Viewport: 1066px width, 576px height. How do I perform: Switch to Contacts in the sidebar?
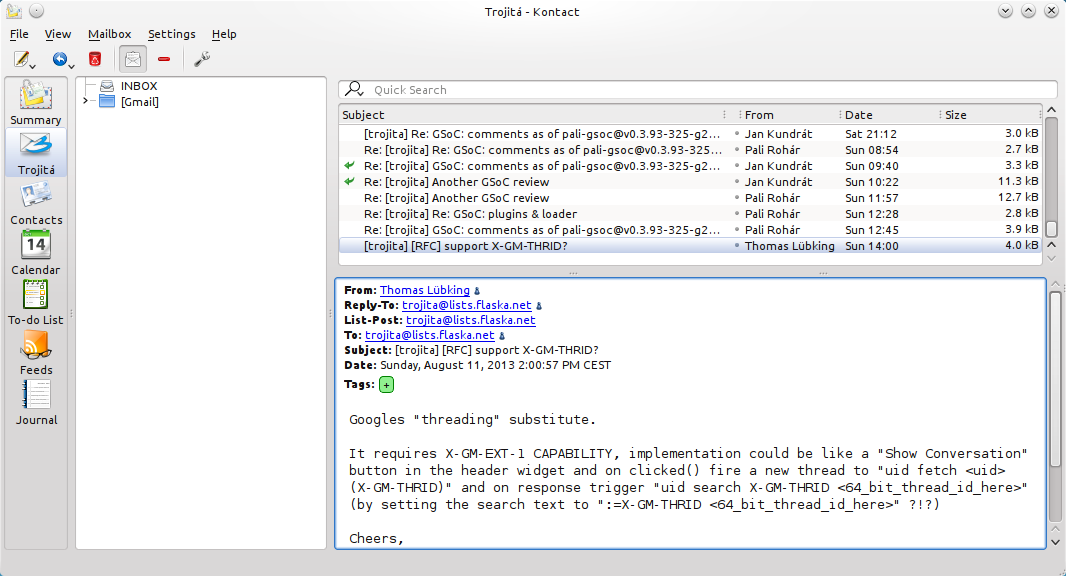coord(35,202)
